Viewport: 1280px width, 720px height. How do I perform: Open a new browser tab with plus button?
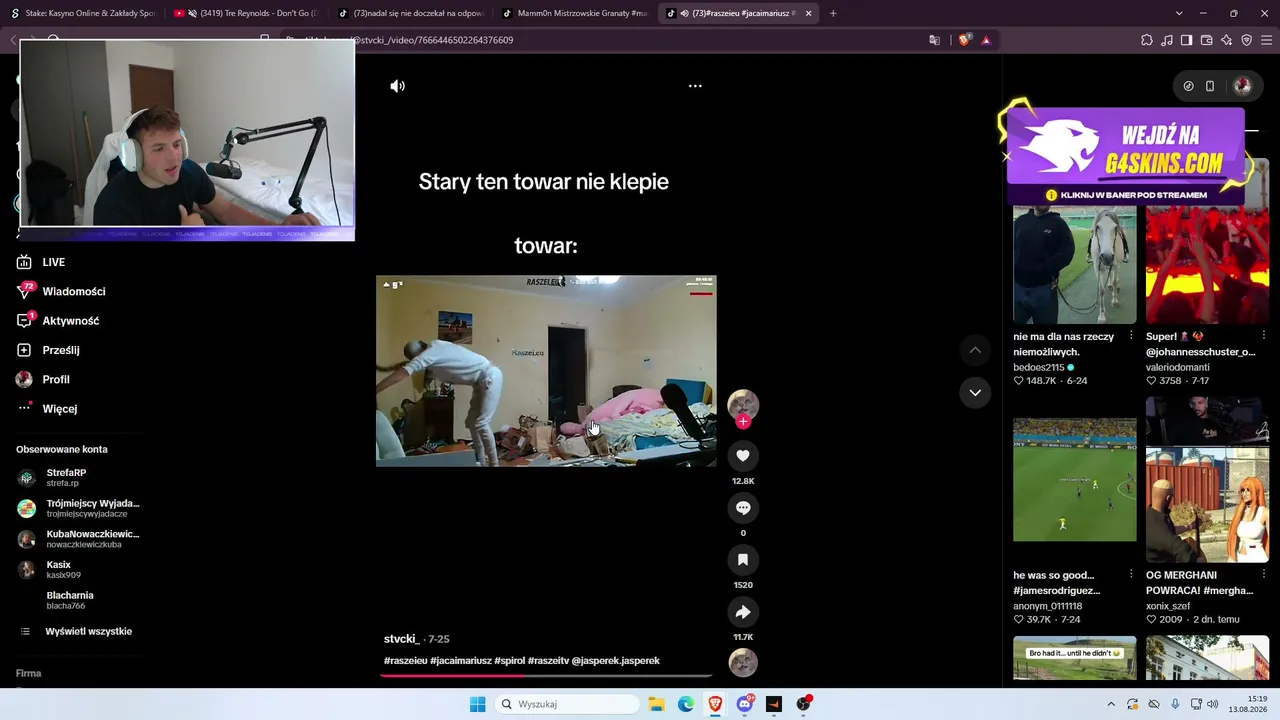coord(833,13)
